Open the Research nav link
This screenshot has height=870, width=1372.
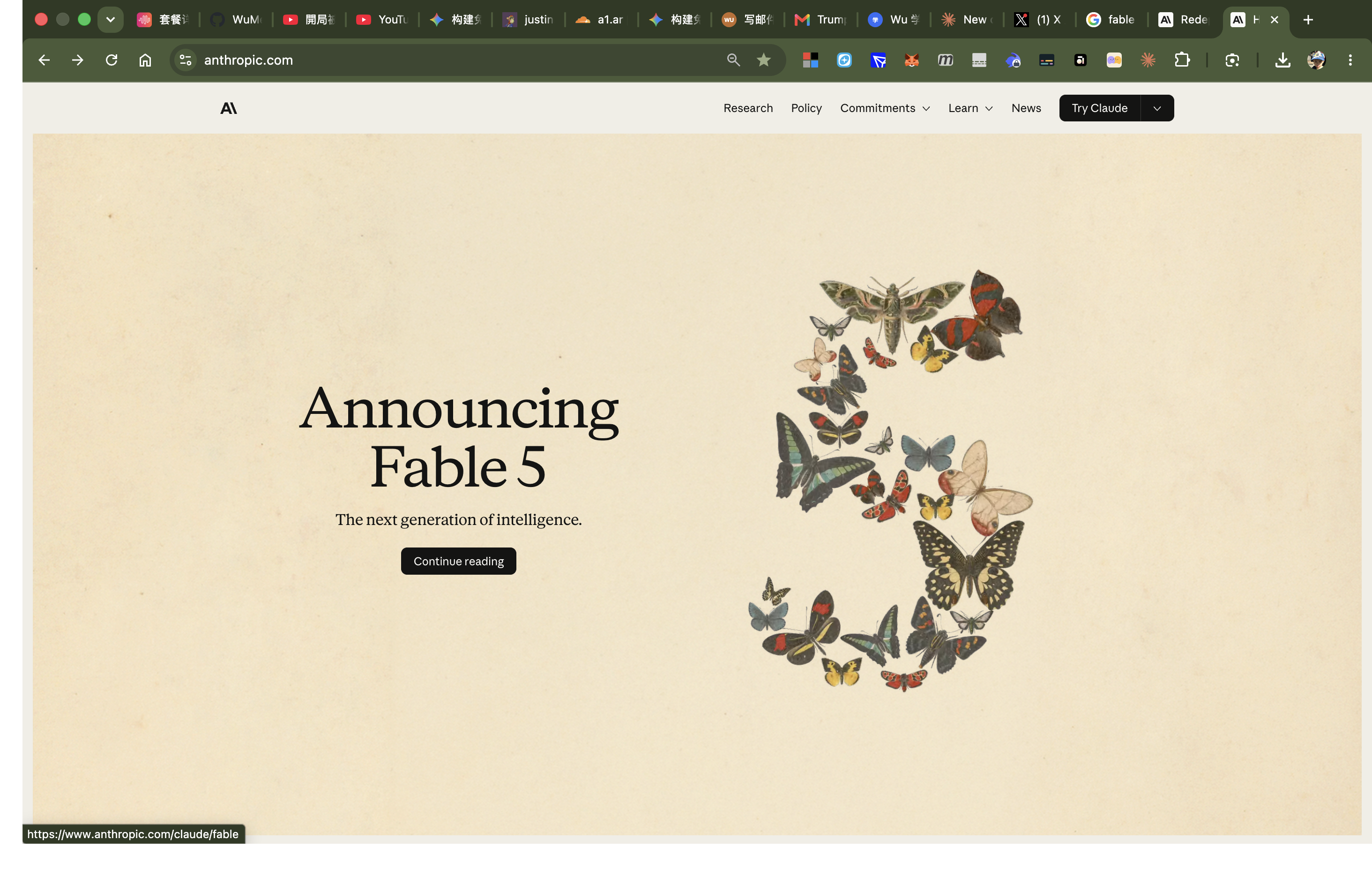point(748,108)
